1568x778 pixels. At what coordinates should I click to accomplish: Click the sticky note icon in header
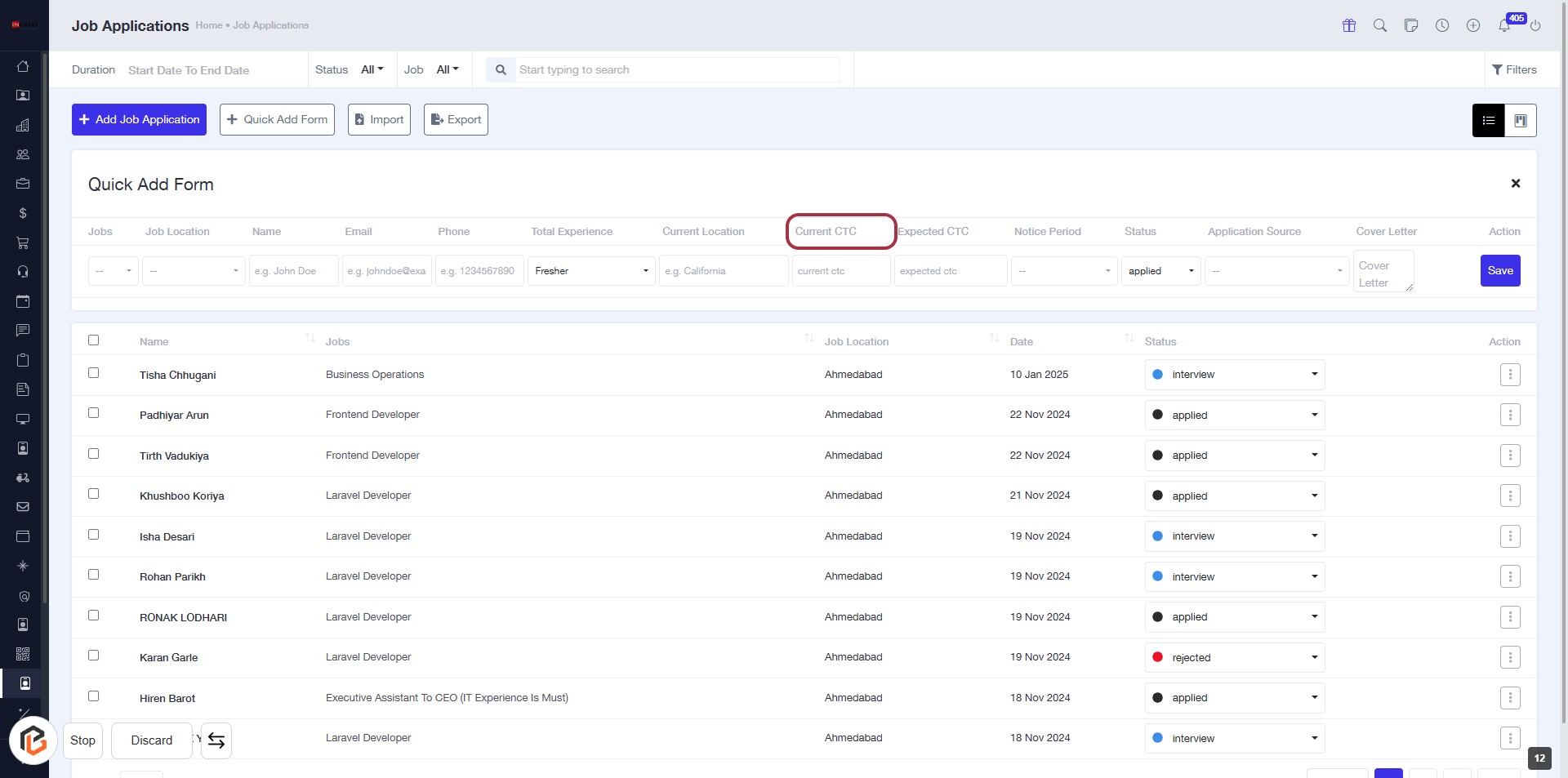(1411, 26)
